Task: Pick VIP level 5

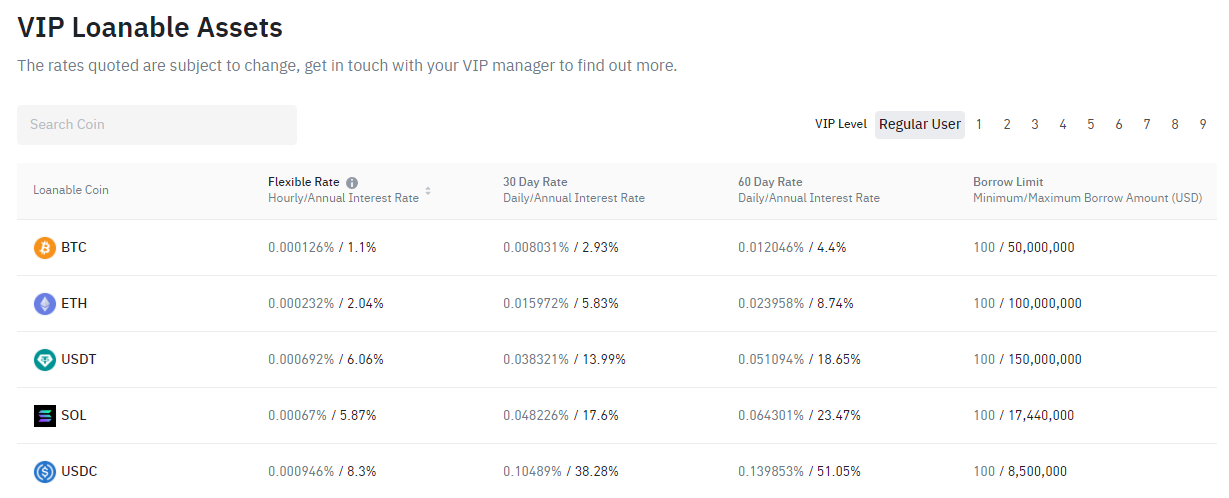Action: (x=1091, y=125)
